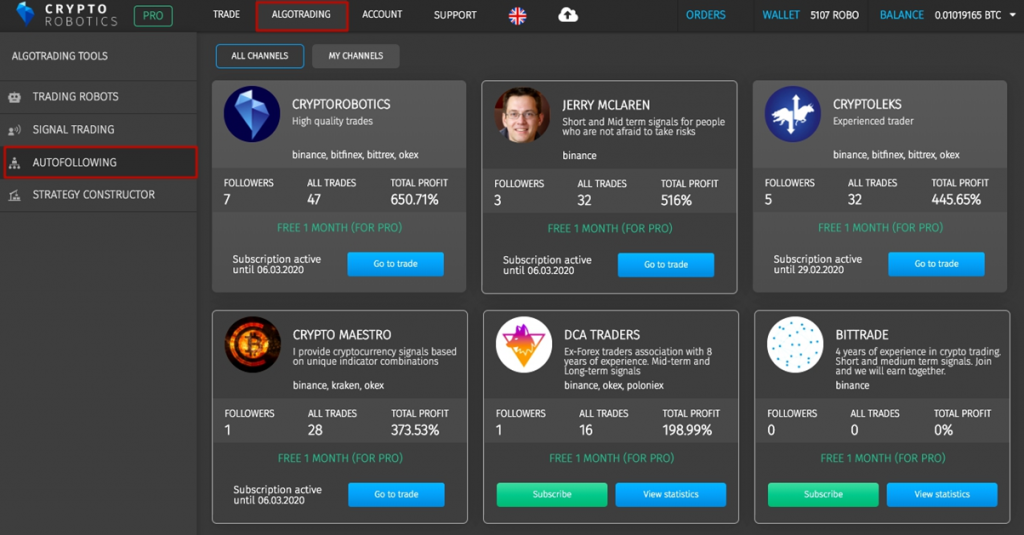The height and width of the screenshot is (535, 1024).
Task: Click the Signal Trading icon
Action: coord(14,130)
